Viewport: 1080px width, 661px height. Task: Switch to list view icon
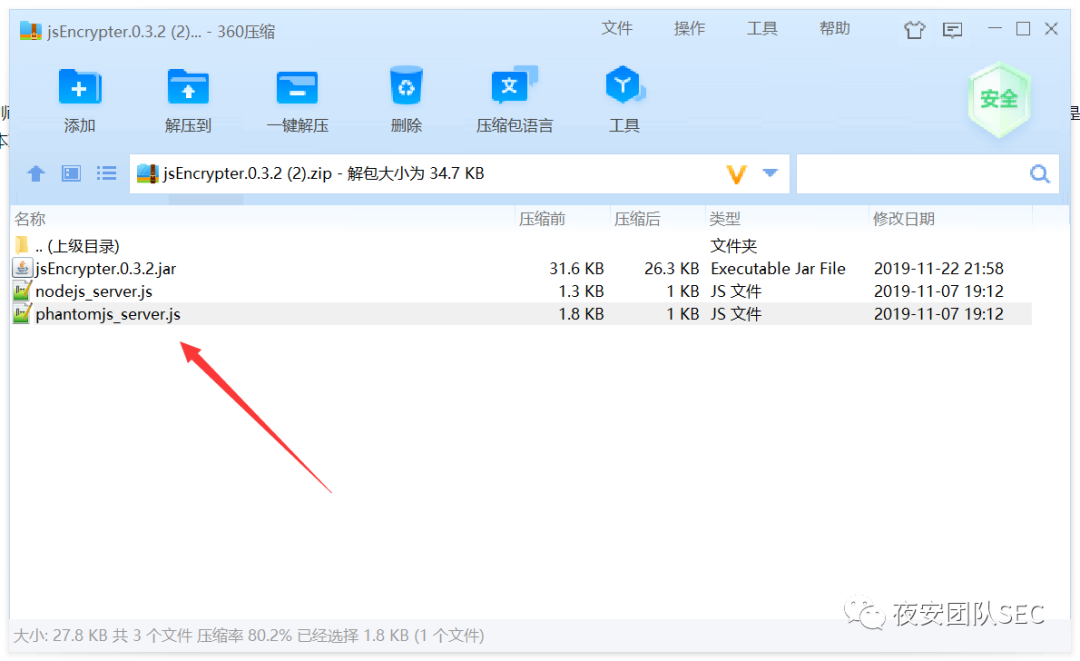pos(106,174)
